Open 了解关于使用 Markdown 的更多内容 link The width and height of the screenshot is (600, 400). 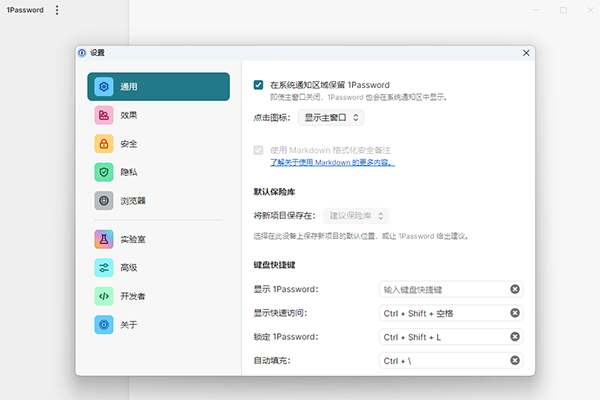pos(333,163)
